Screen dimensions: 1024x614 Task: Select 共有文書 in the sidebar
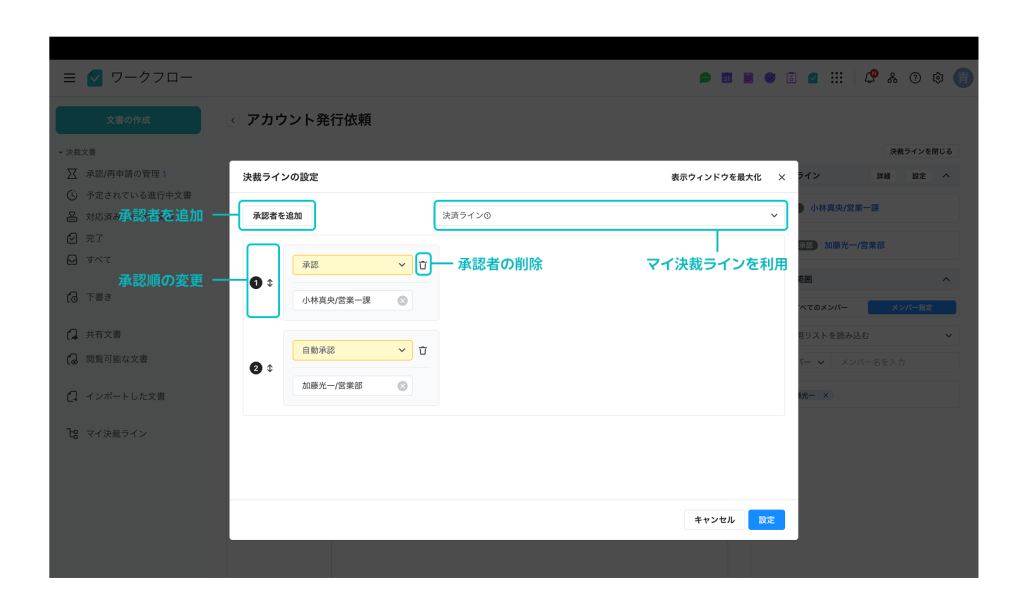point(103,334)
